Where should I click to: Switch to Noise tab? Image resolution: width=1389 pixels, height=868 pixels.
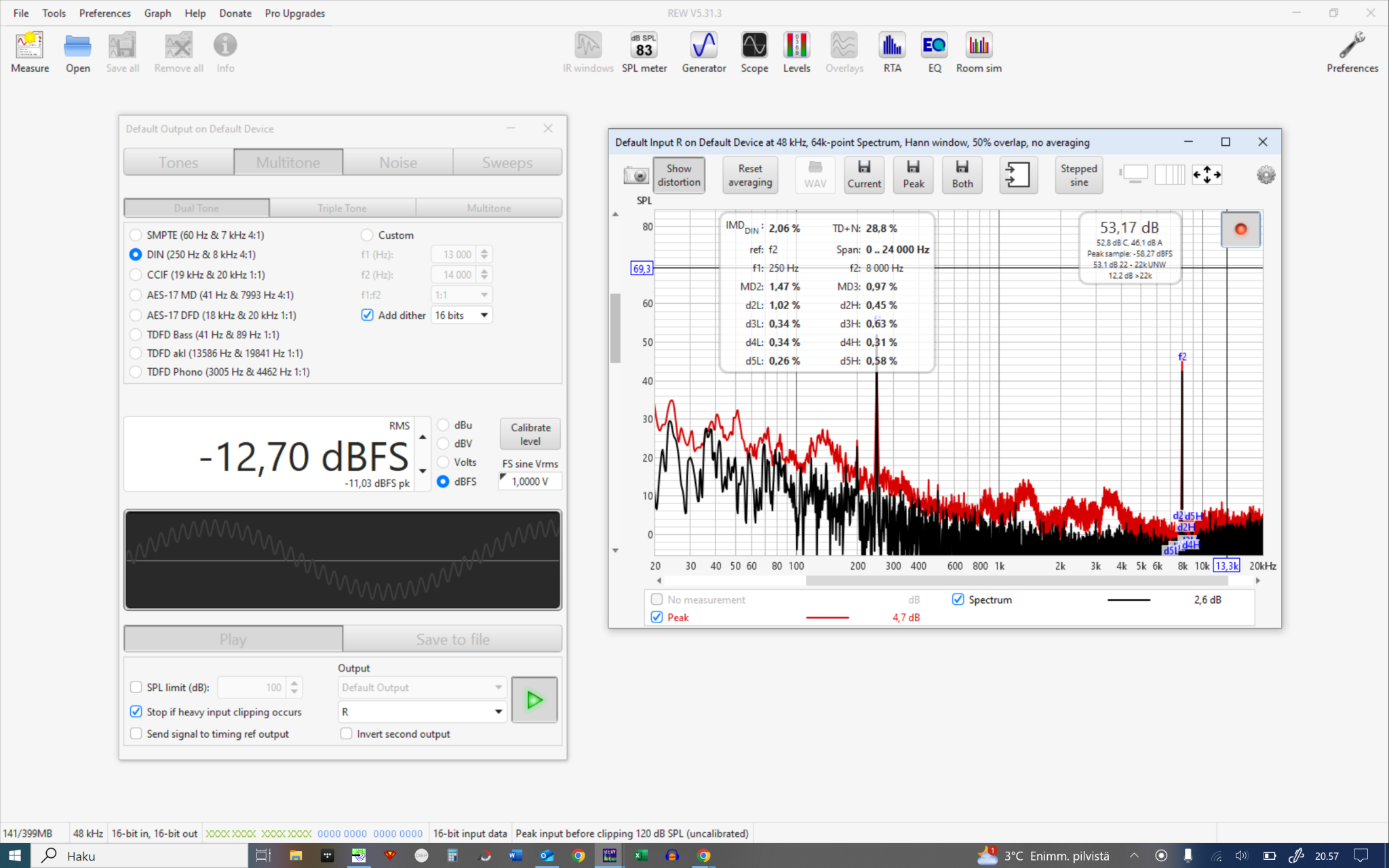pyautogui.click(x=398, y=163)
